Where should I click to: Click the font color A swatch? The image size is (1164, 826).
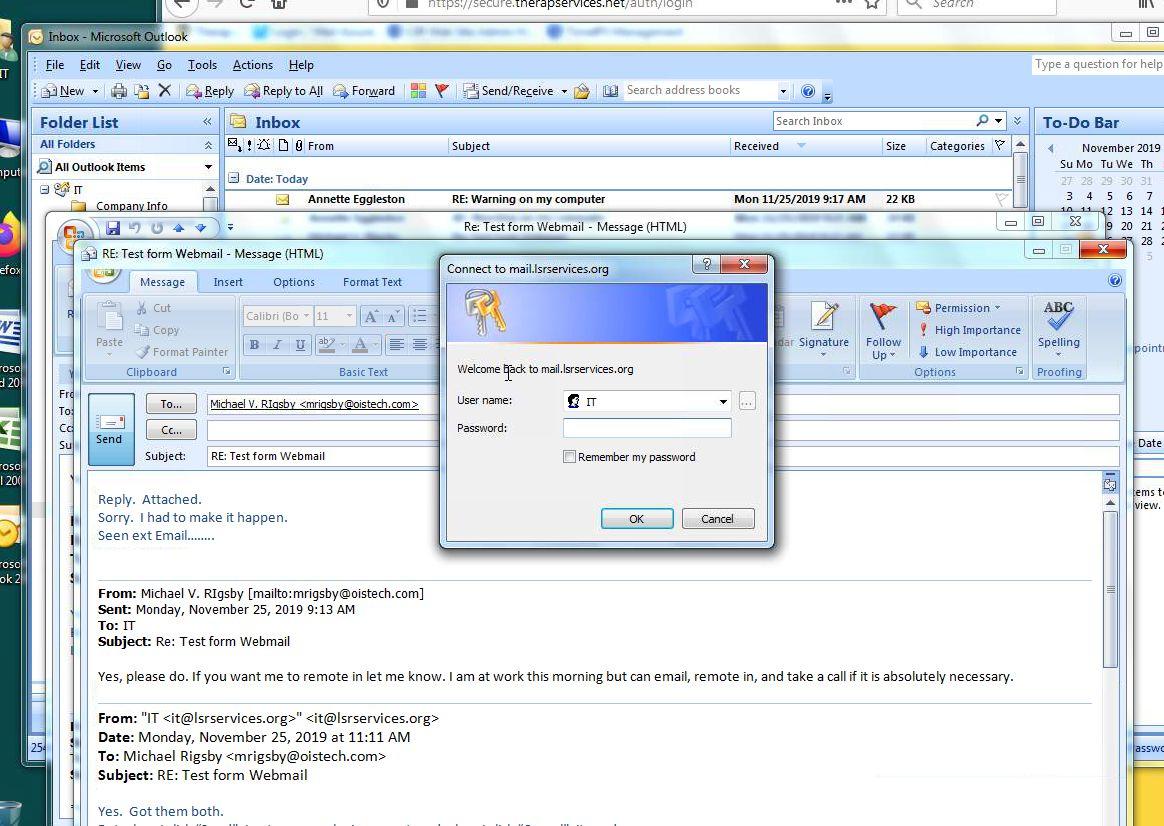tap(360, 344)
